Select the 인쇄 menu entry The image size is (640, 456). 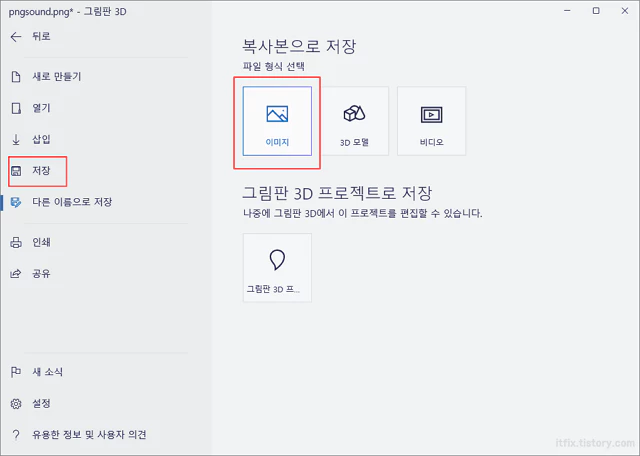point(41,242)
